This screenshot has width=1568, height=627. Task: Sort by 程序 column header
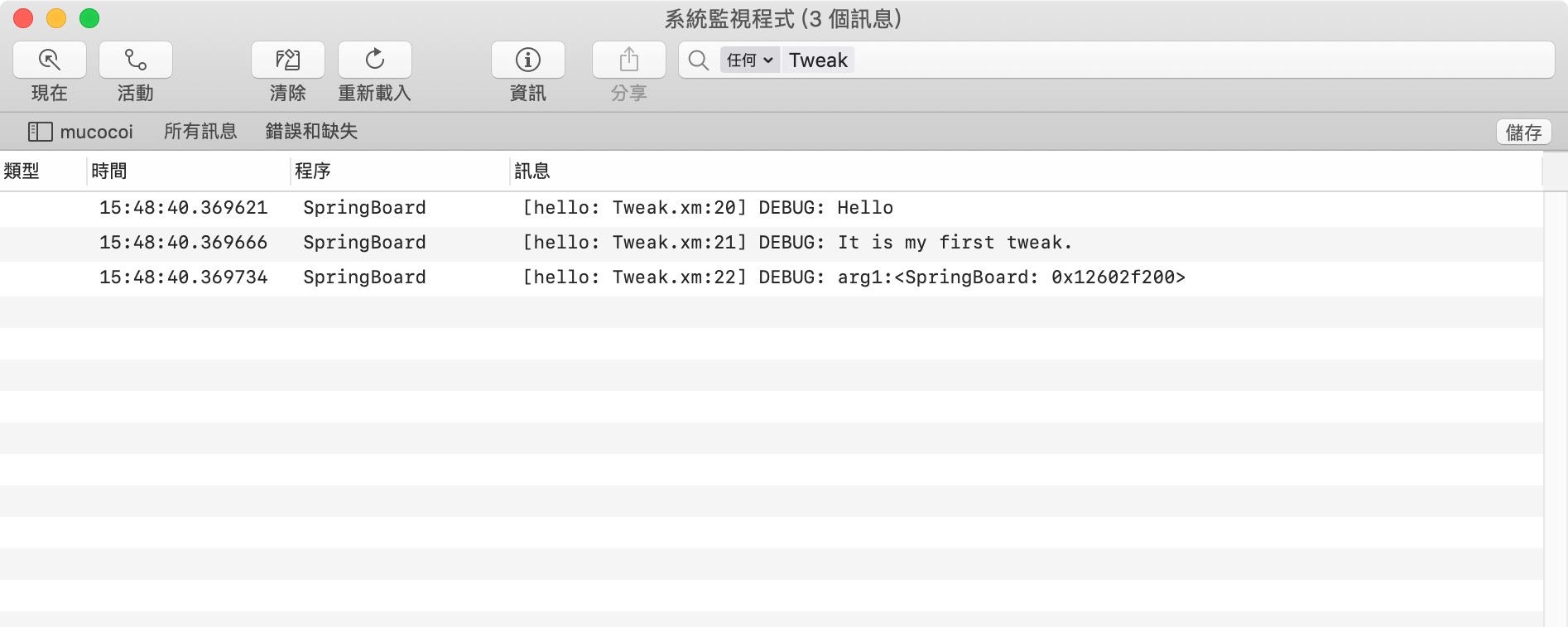[x=313, y=171]
